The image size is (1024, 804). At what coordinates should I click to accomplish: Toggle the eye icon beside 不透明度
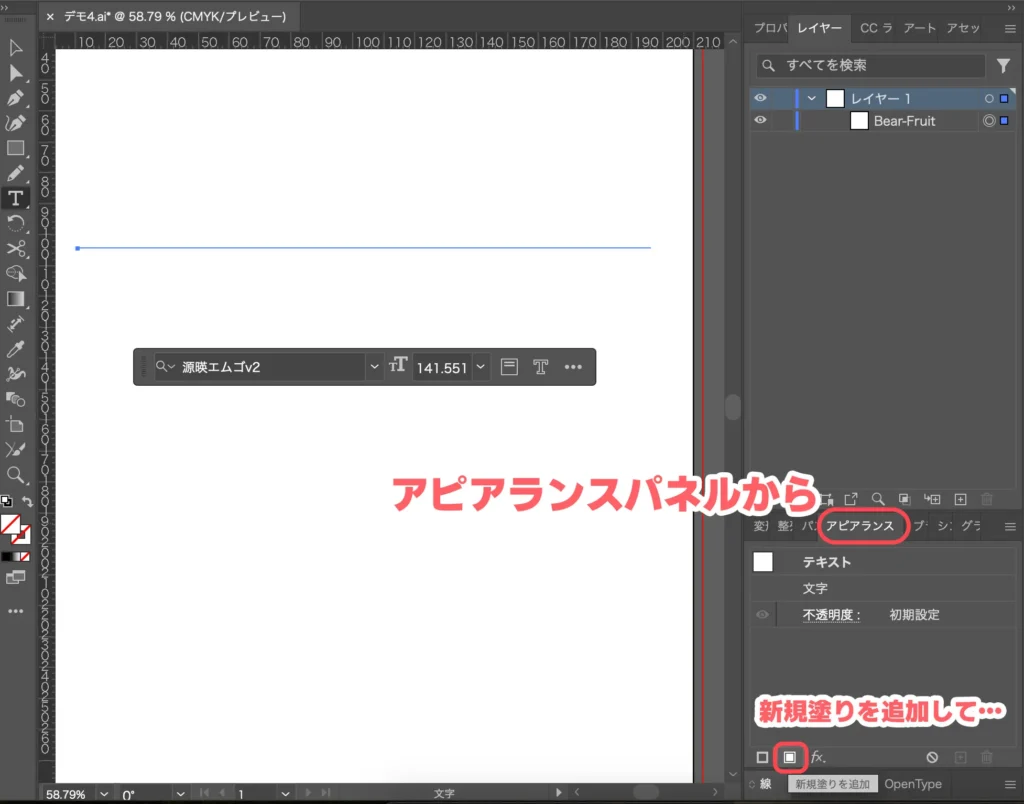pos(763,614)
